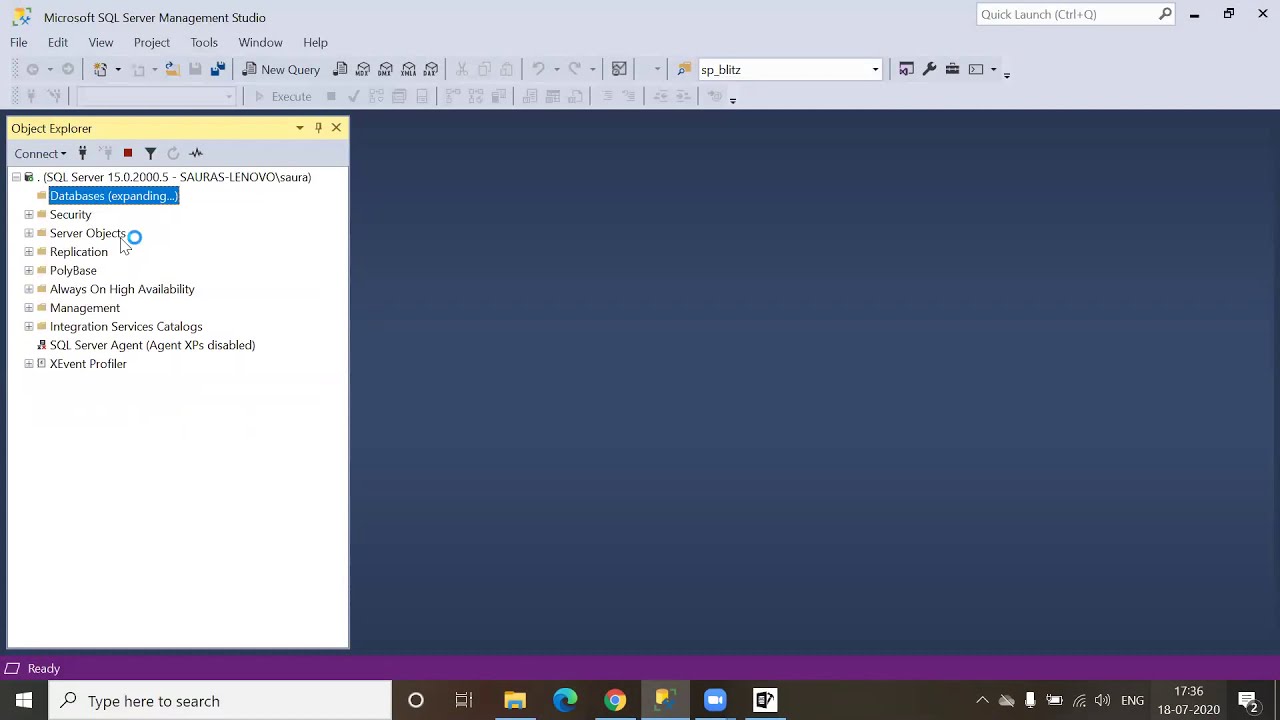This screenshot has height=720, width=1280.
Task: Start an Analysis Services DAX query
Action: point(431,69)
